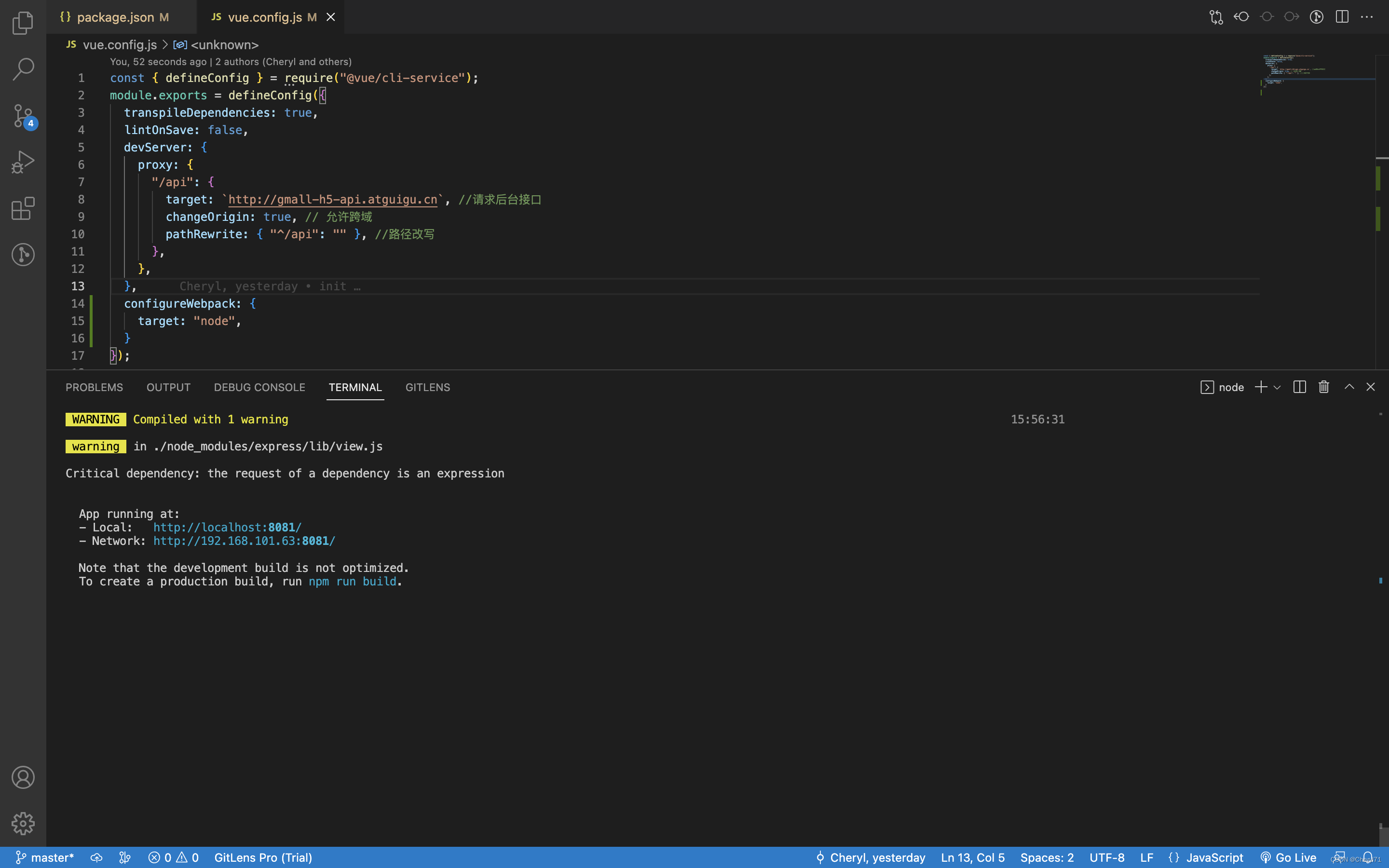Open the editor More Actions ellipsis
This screenshot has height=868, width=1389.
[1367, 17]
